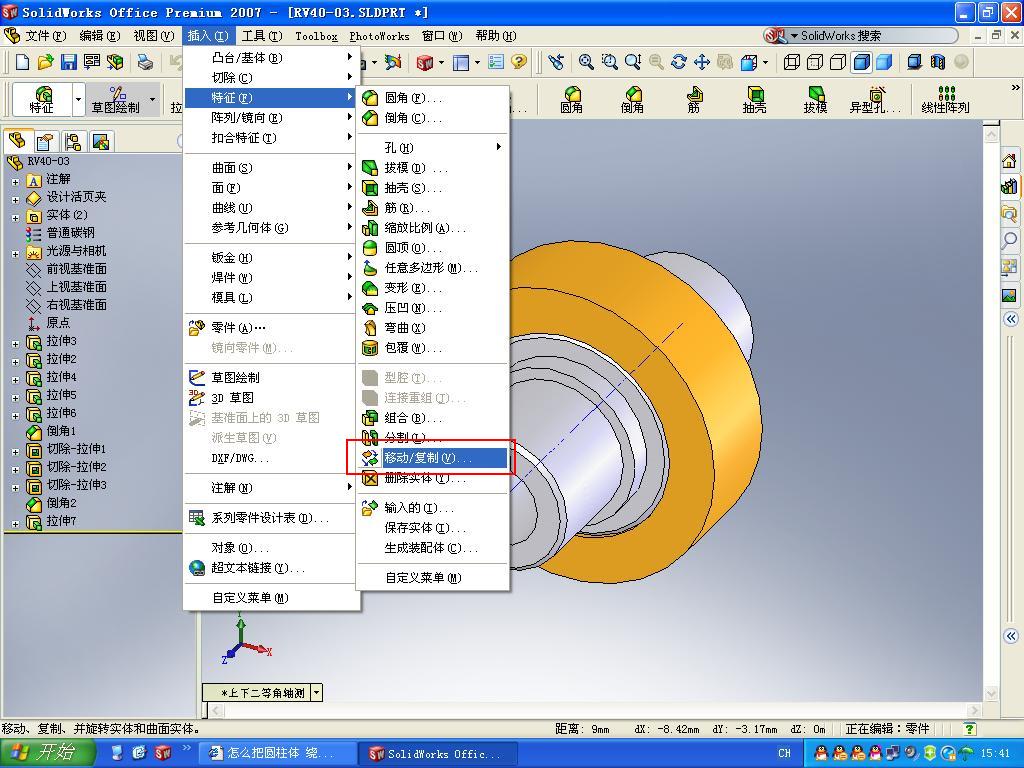Select 前视基准面 in the tree

(76, 268)
